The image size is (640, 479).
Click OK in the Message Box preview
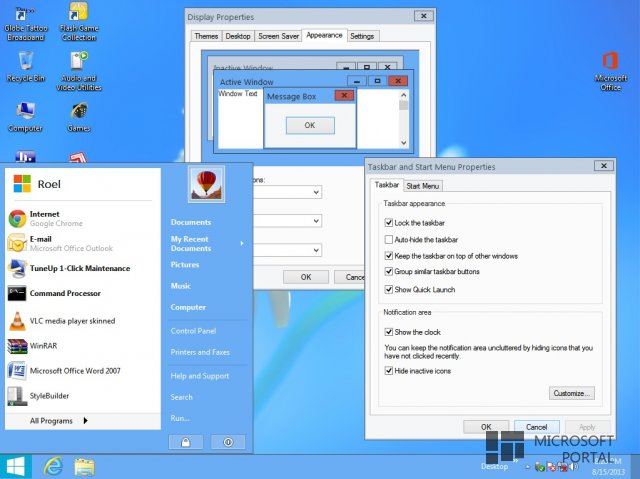pyautogui.click(x=310, y=125)
